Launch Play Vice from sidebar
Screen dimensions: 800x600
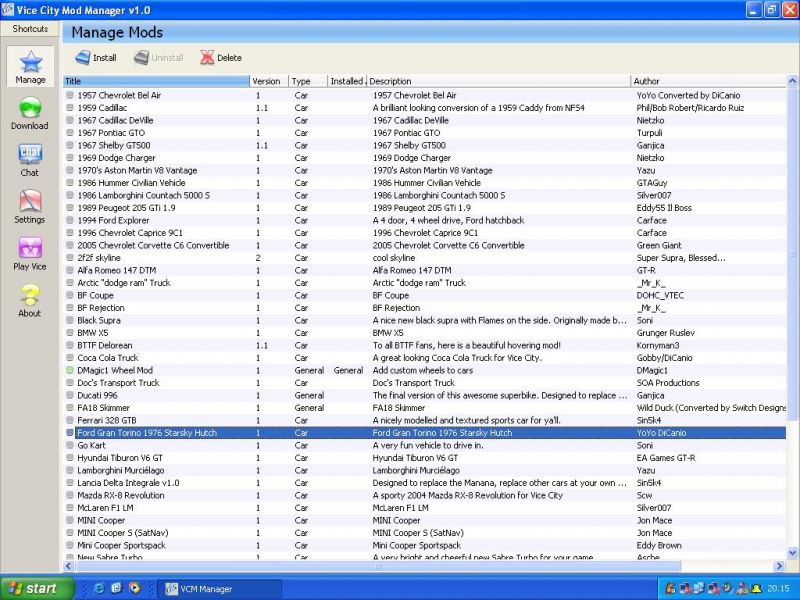30,254
